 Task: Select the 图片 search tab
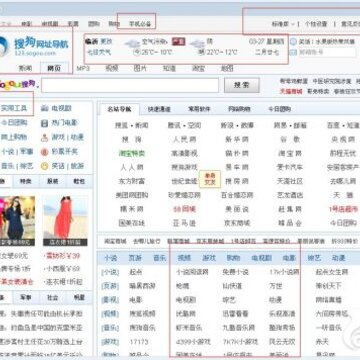140,68
